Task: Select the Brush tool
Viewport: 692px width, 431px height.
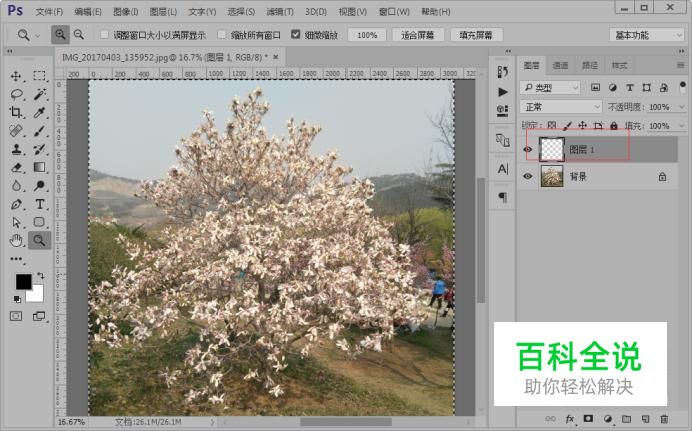Action: tap(39, 131)
